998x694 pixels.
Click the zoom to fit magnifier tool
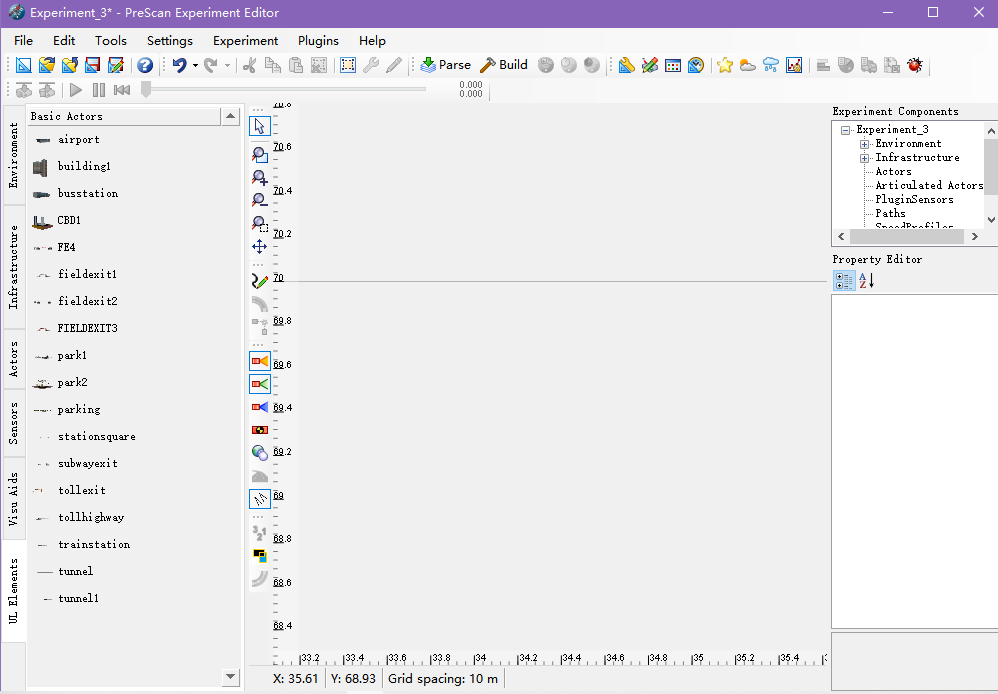260,154
